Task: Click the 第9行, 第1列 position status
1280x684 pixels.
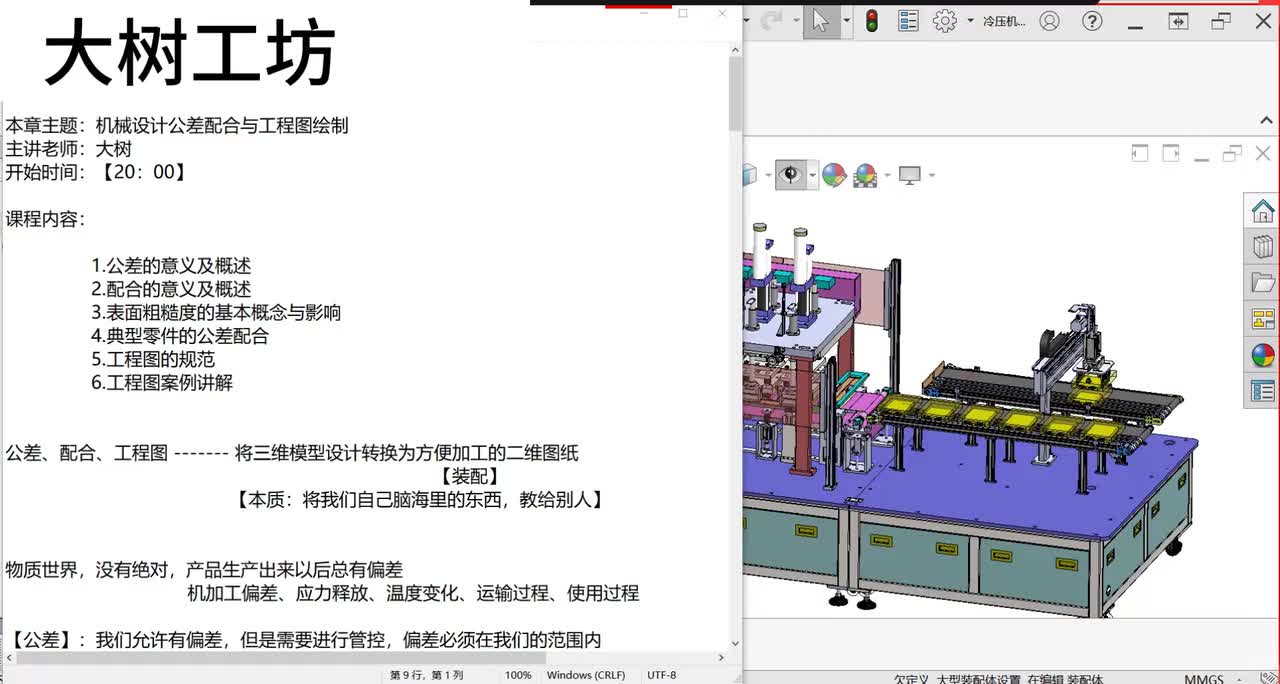Action: pyautogui.click(x=427, y=675)
